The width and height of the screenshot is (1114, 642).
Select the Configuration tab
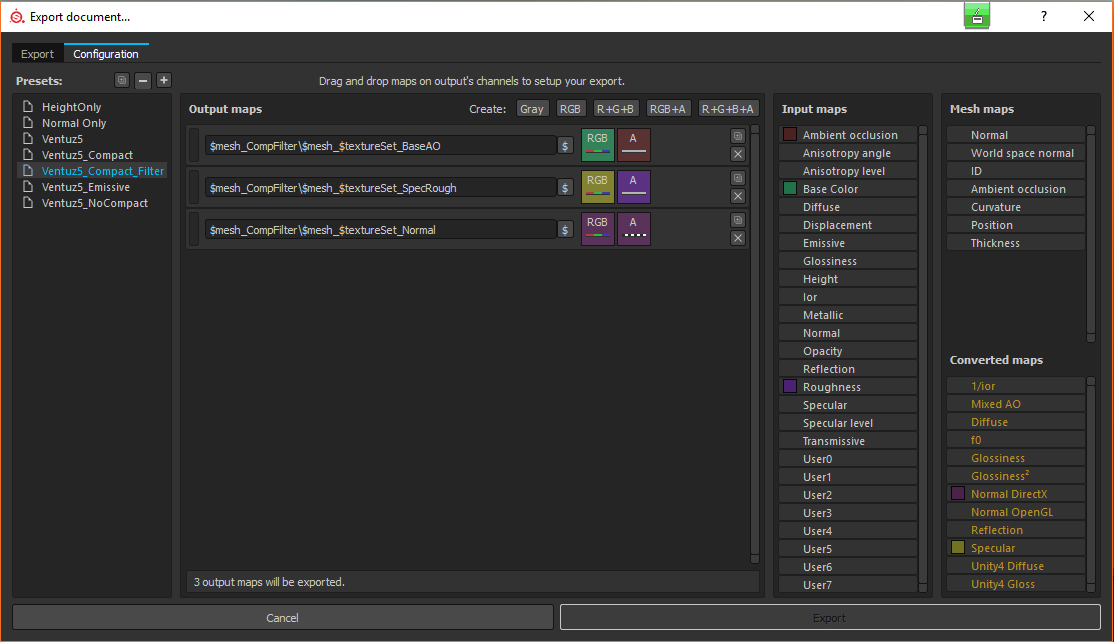[x=106, y=54]
